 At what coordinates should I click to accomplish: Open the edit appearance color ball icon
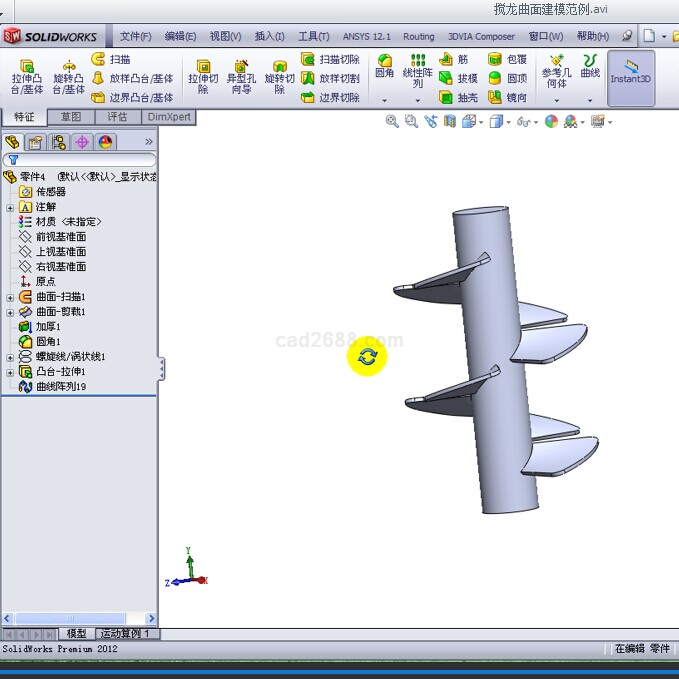pos(550,122)
